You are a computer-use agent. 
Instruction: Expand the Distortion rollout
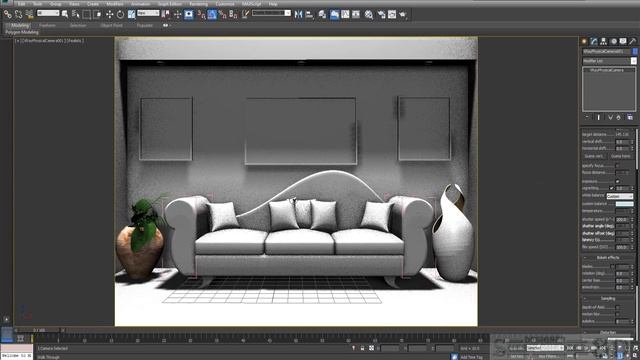(x=608, y=332)
